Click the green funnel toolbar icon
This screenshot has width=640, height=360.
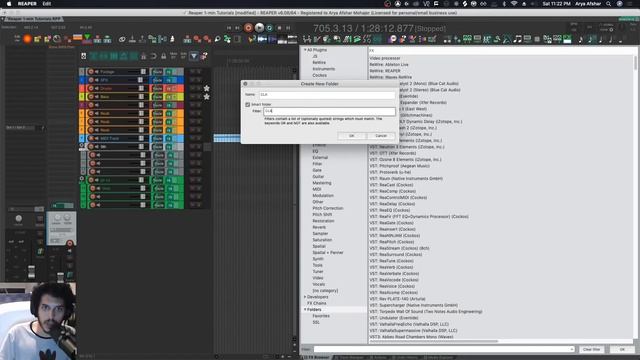pos(87,39)
